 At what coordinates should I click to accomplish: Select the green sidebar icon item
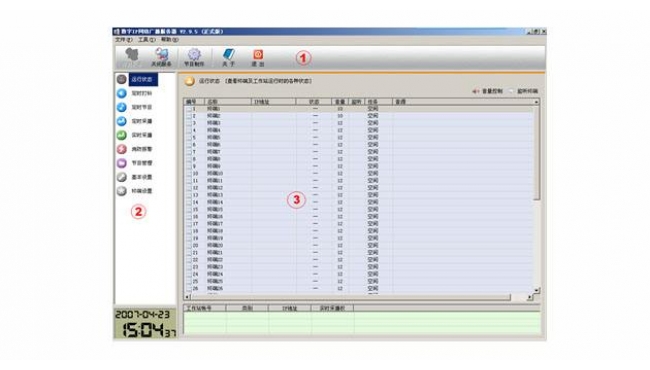121,135
